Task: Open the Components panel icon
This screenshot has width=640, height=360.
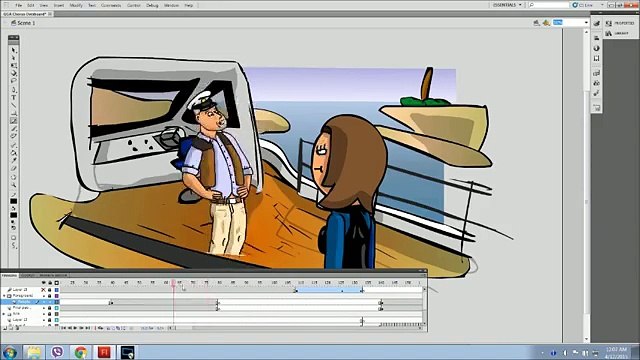Action: tap(596, 83)
